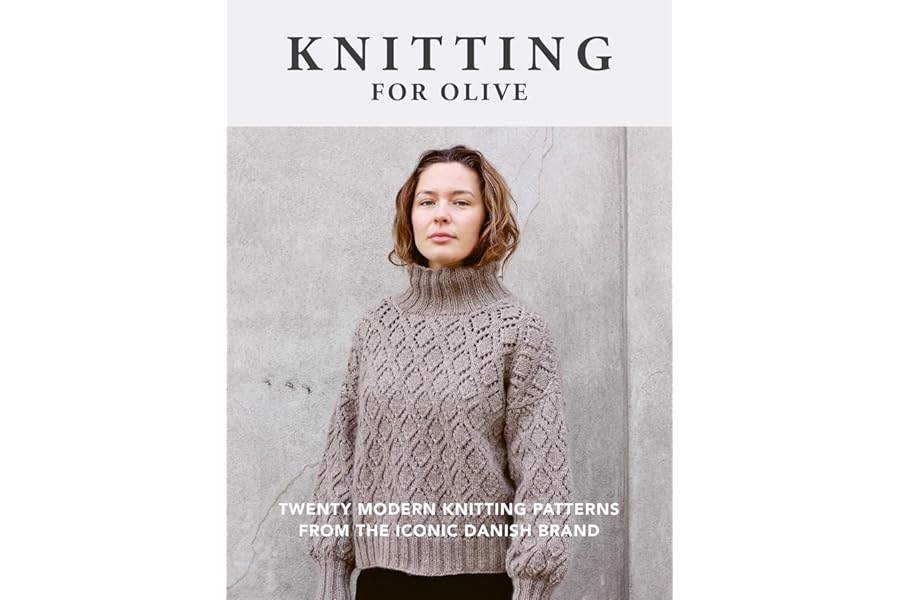The image size is (900, 600).
Task: Click the blank white area right of cover
Action: pyautogui.click(x=786, y=300)
